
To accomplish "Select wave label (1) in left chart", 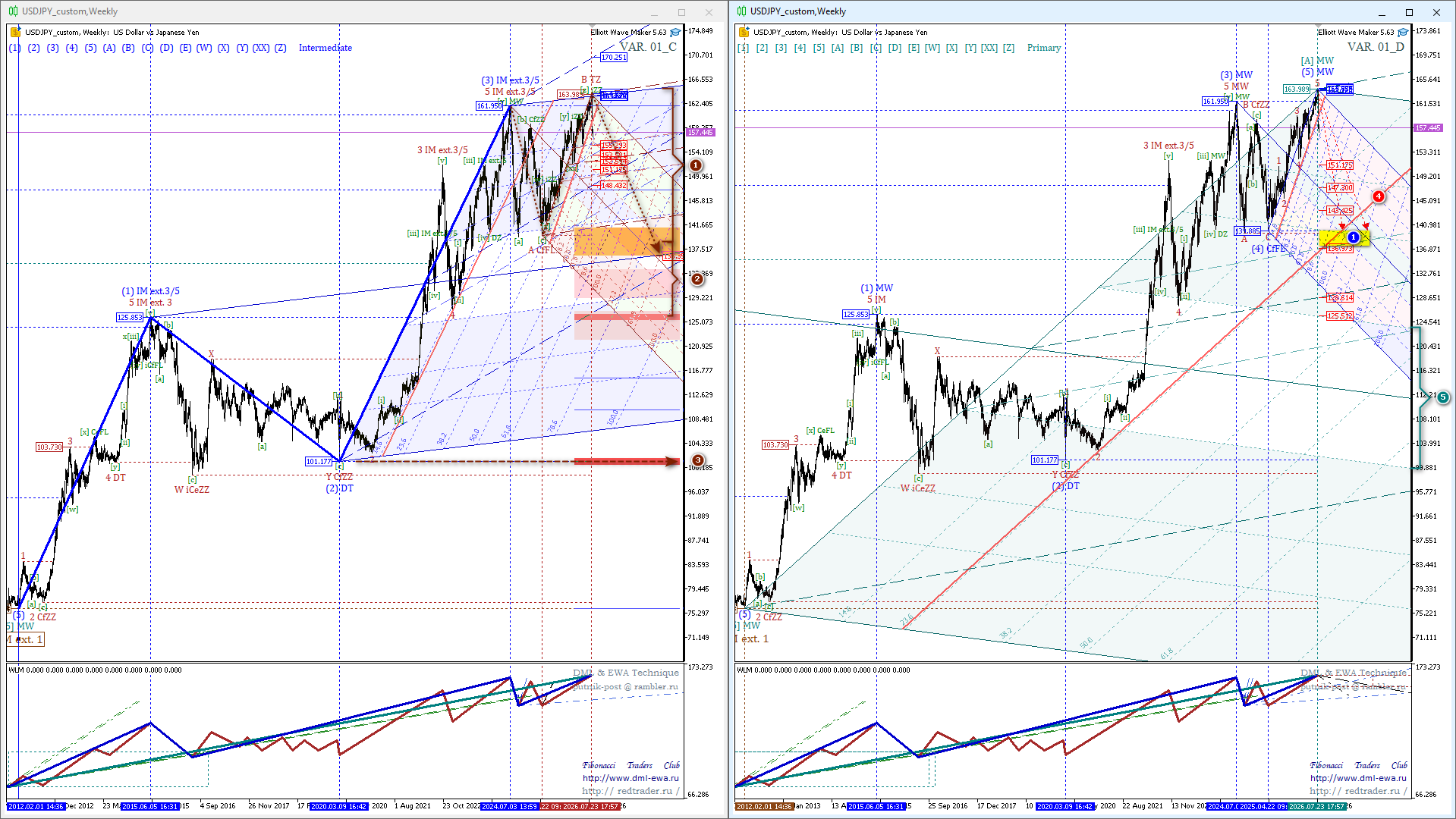I will tap(15, 48).
